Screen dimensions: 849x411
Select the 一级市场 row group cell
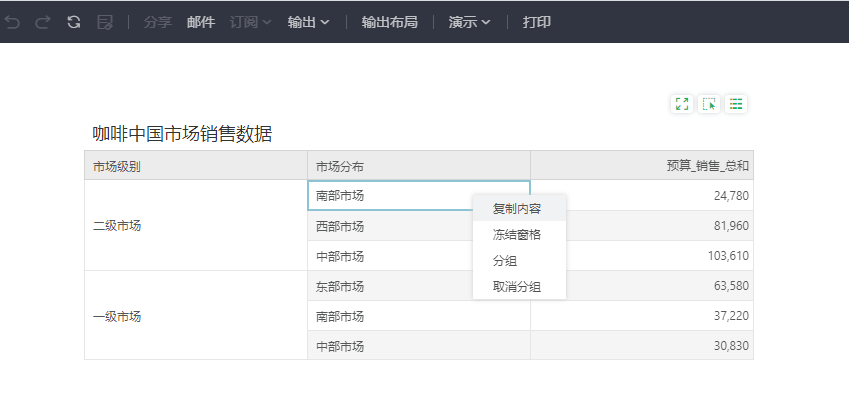pos(117,316)
